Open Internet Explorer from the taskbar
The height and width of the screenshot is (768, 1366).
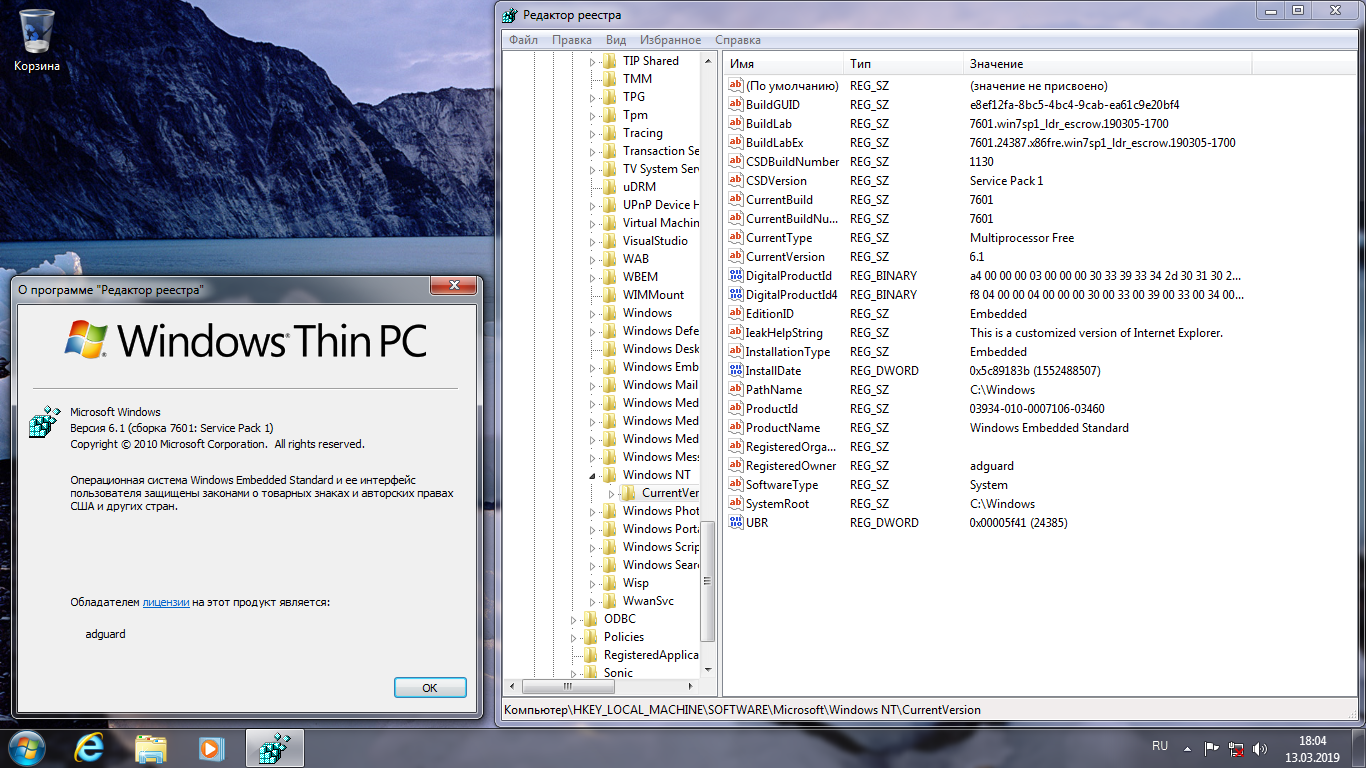point(90,748)
